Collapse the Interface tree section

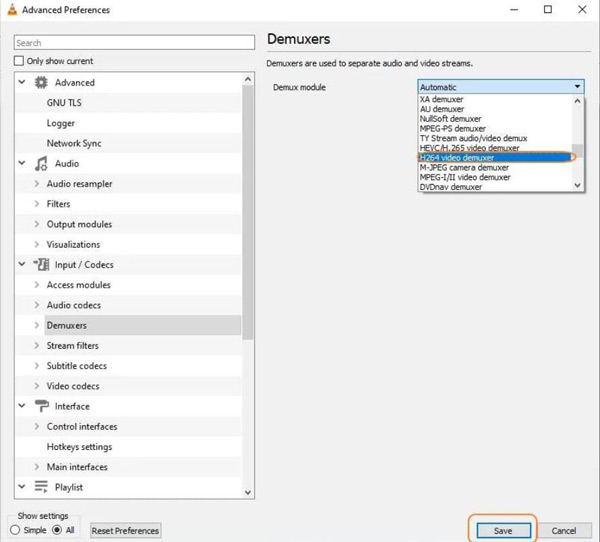22,406
